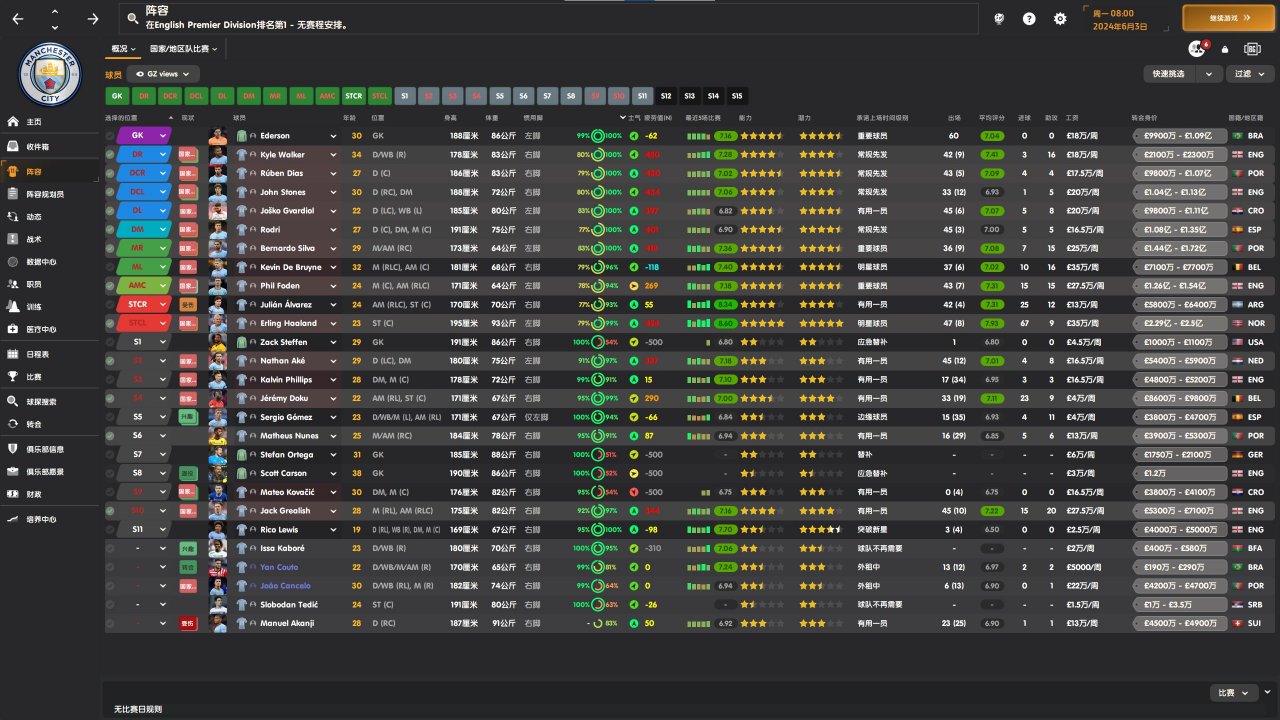
Task: Toggle selection circle for Matheus Nunes
Action: point(110,436)
